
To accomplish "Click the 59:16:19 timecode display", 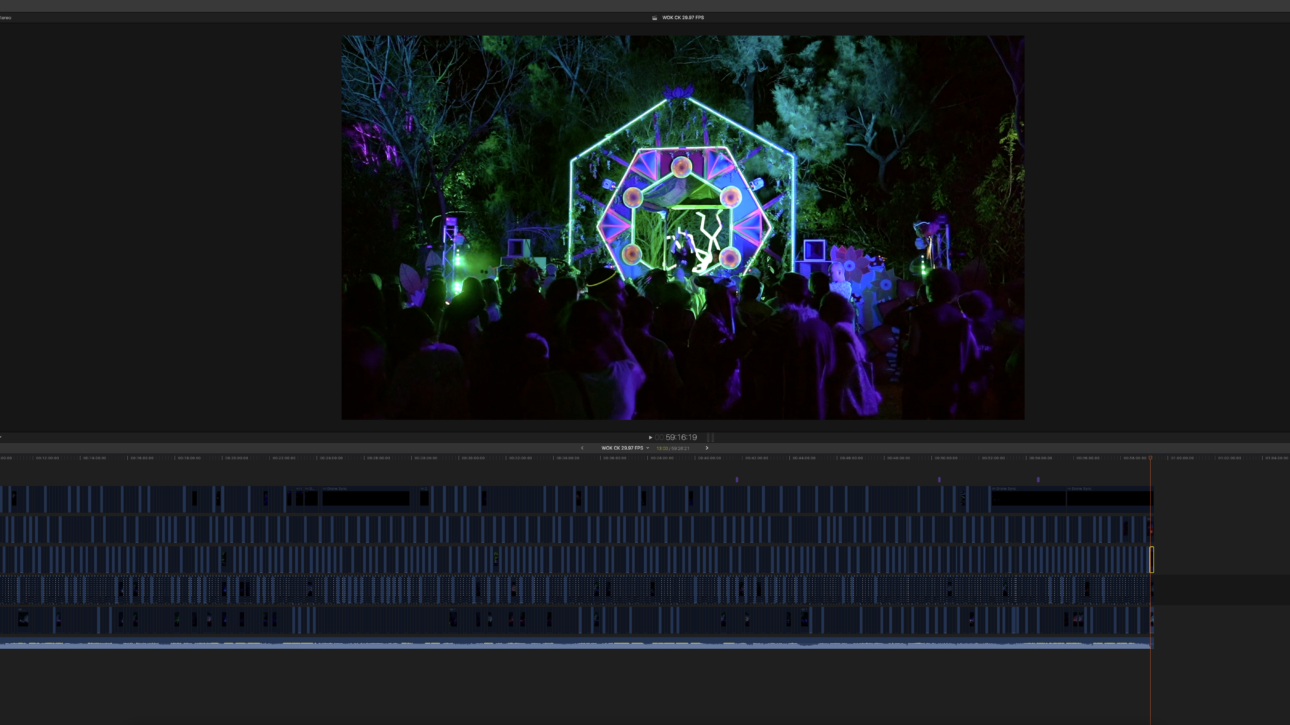I will 681,437.
